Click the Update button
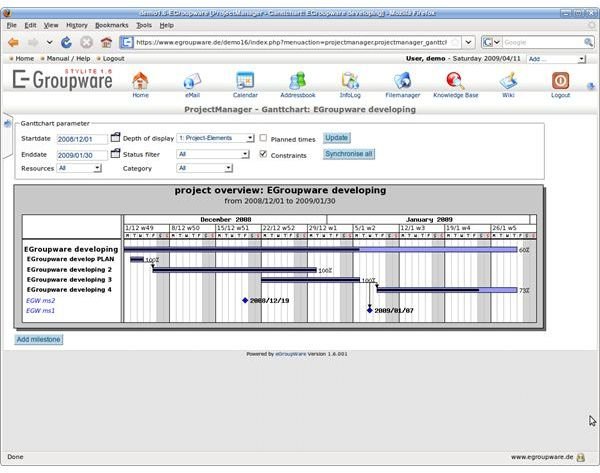This screenshot has width=600, height=473. click(x=337, y=138)
